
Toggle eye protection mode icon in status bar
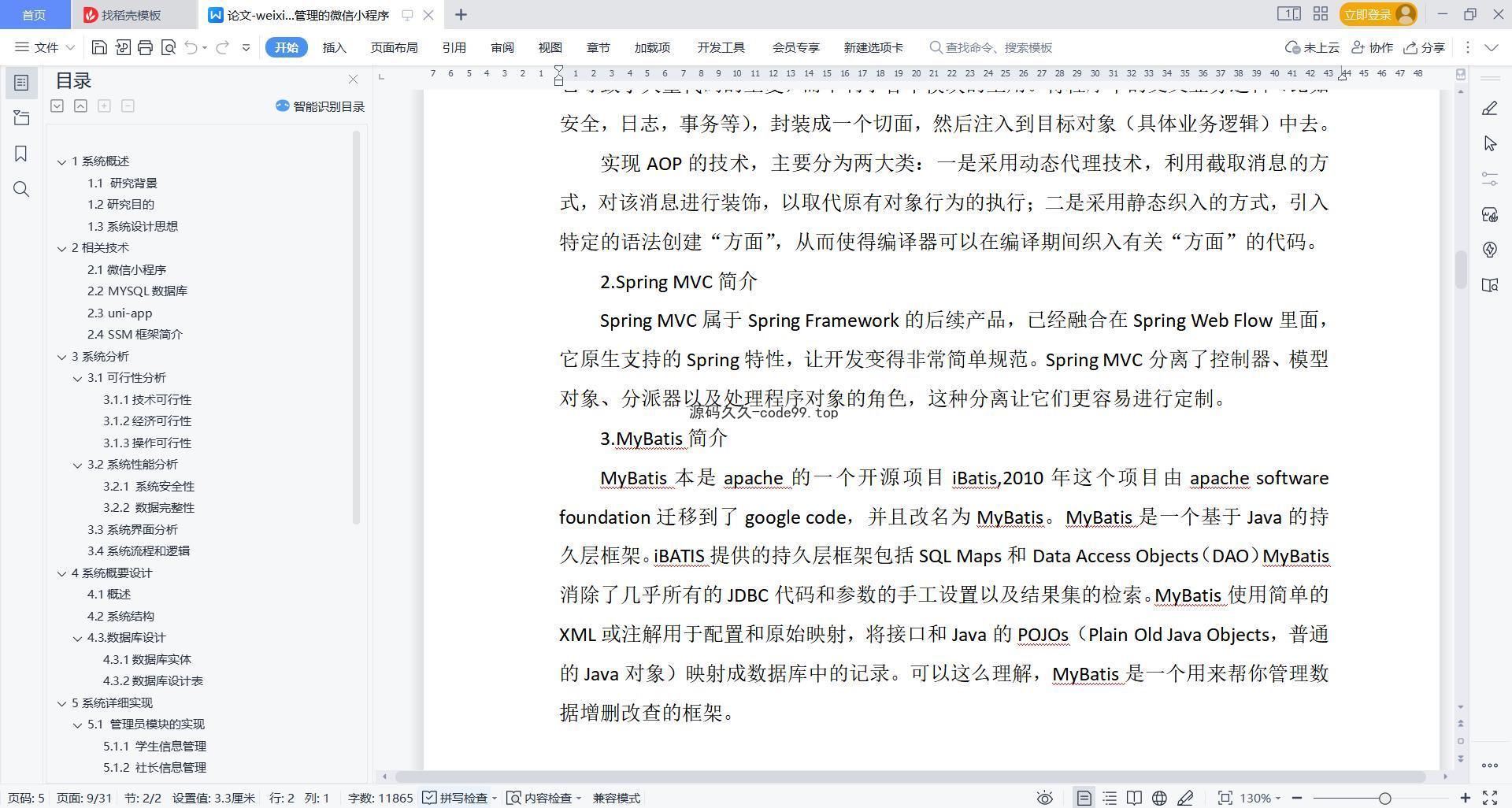click(x=1044, y=798)
